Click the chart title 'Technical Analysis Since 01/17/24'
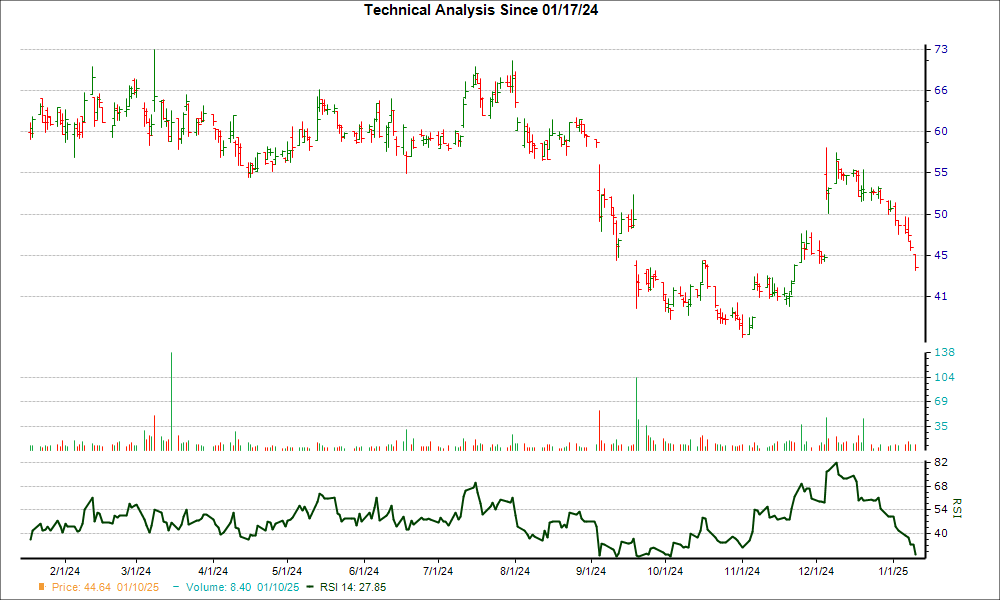Image resolution: width=1000 pixels, height=600 pixels. pos(481,10)
